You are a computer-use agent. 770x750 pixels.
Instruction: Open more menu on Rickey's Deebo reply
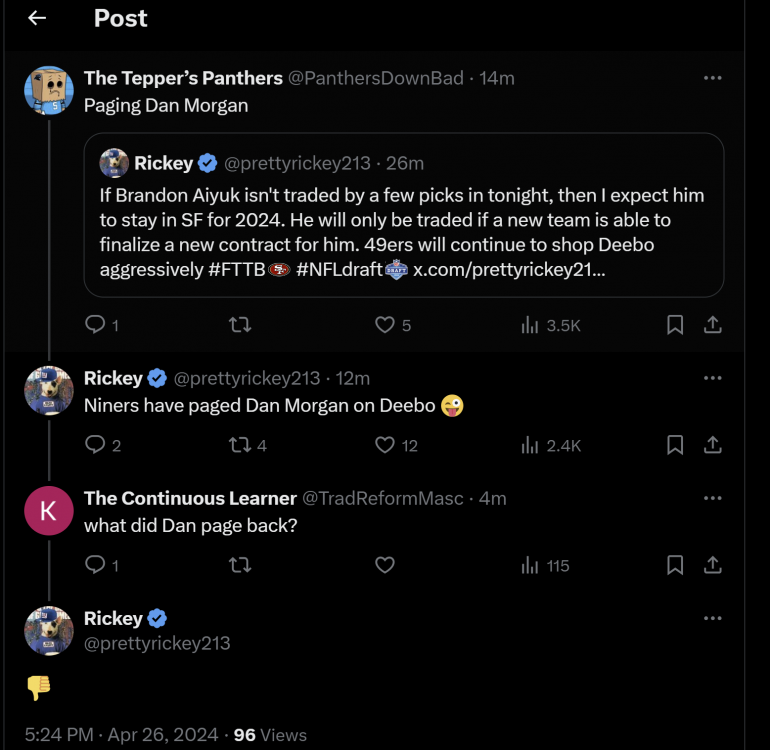712,378
